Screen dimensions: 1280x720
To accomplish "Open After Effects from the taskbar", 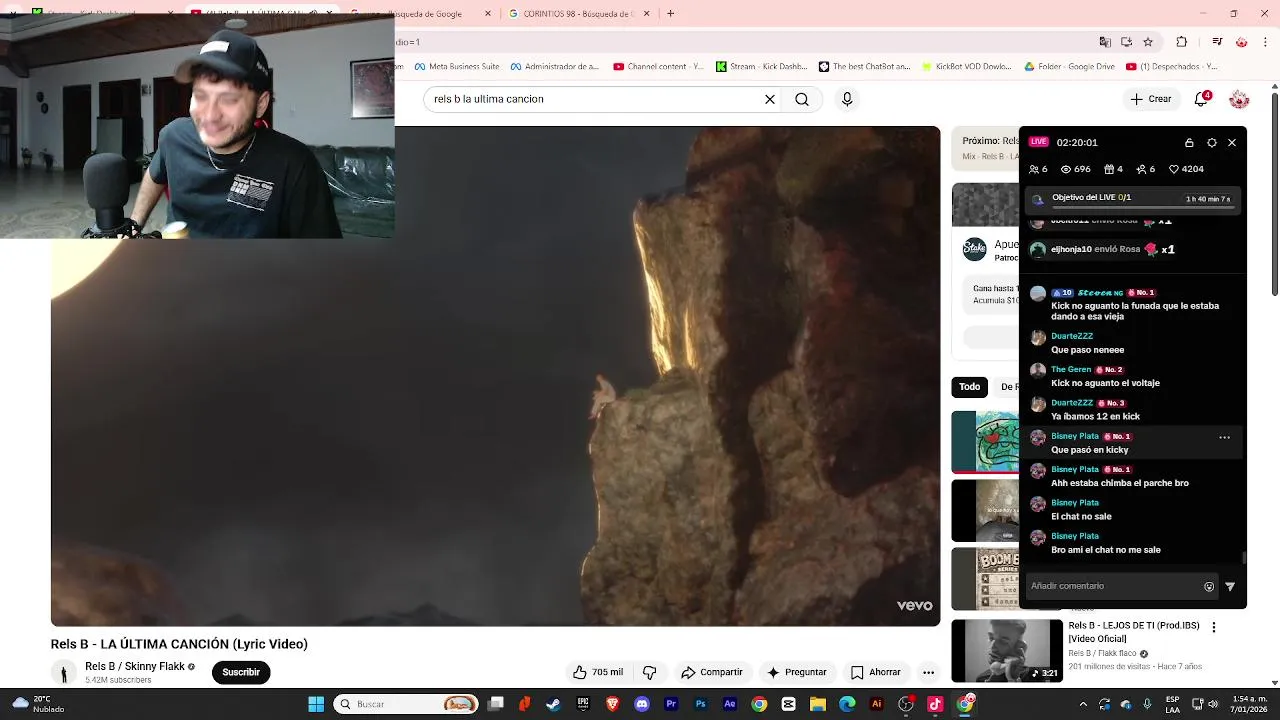I will (730, 704).
